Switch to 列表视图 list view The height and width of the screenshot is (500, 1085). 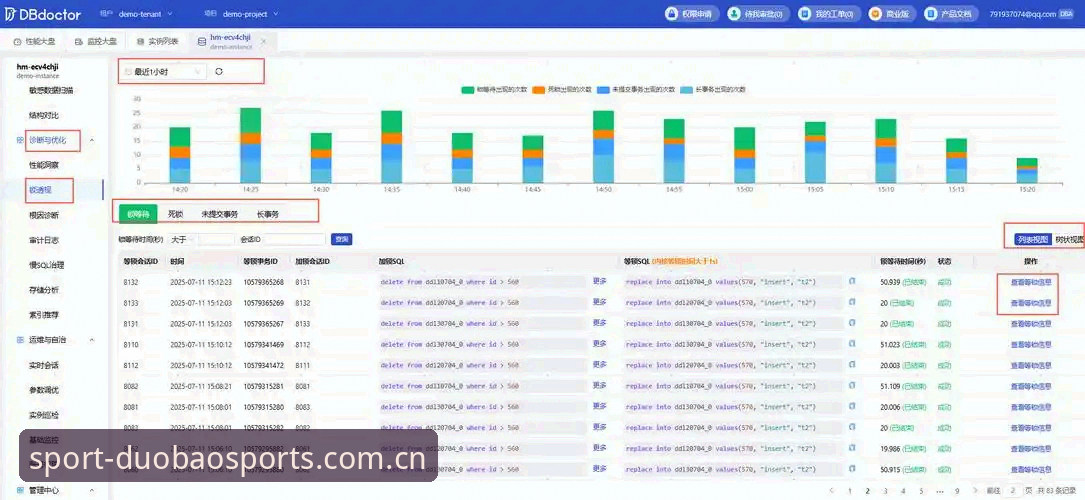(1033, 239)
